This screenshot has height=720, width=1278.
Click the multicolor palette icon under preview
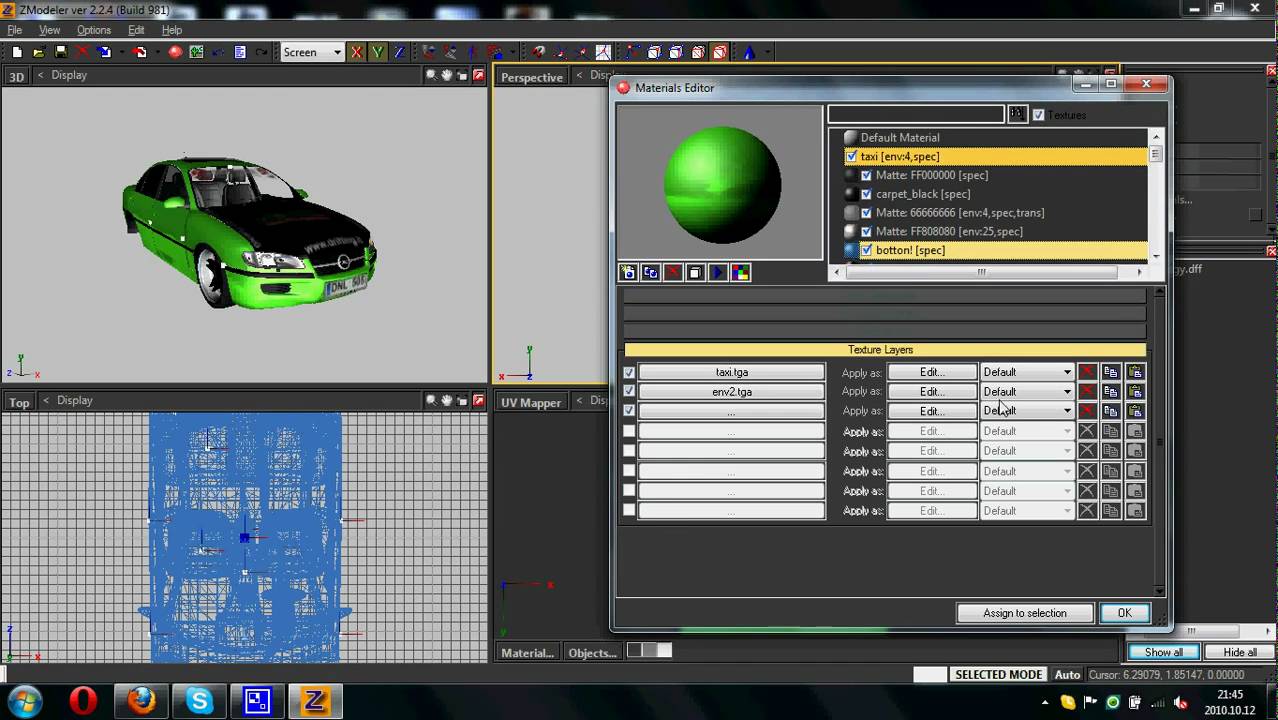(740, 272)
